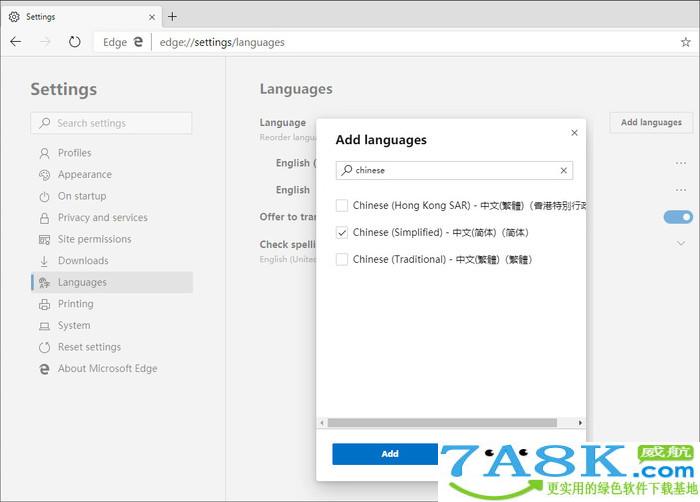
Task: Expand the Check spelling section chevron
Action: click(681, 243)
